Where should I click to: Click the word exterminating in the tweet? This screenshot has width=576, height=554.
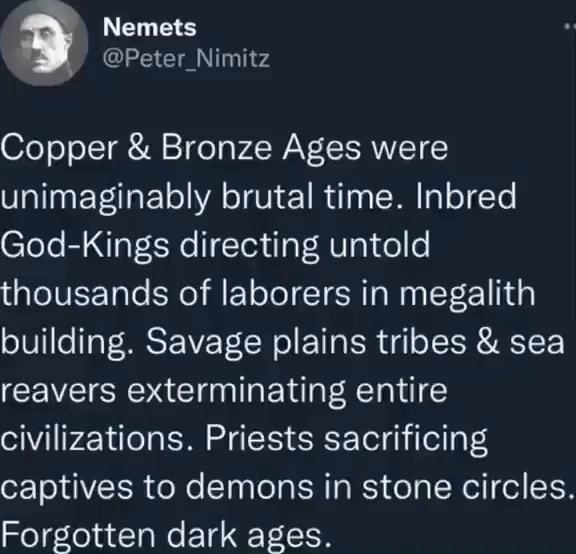(x=236, y=392)
